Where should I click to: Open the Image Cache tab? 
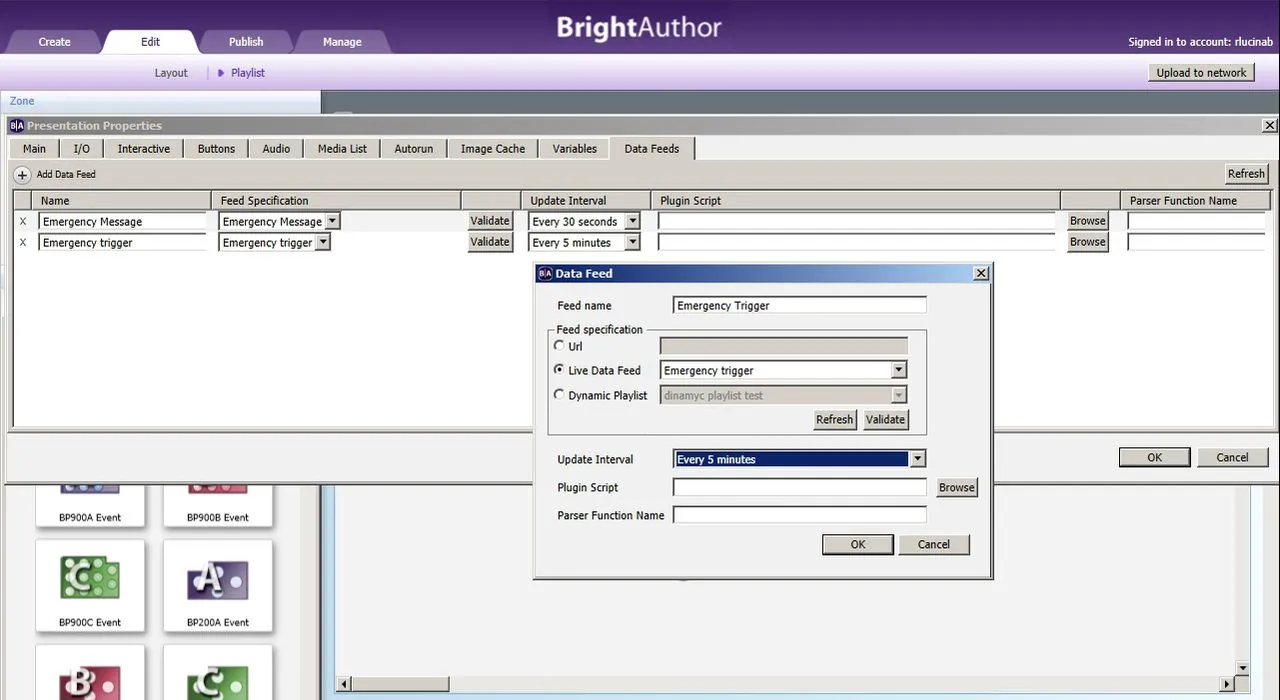coord(493,149)
